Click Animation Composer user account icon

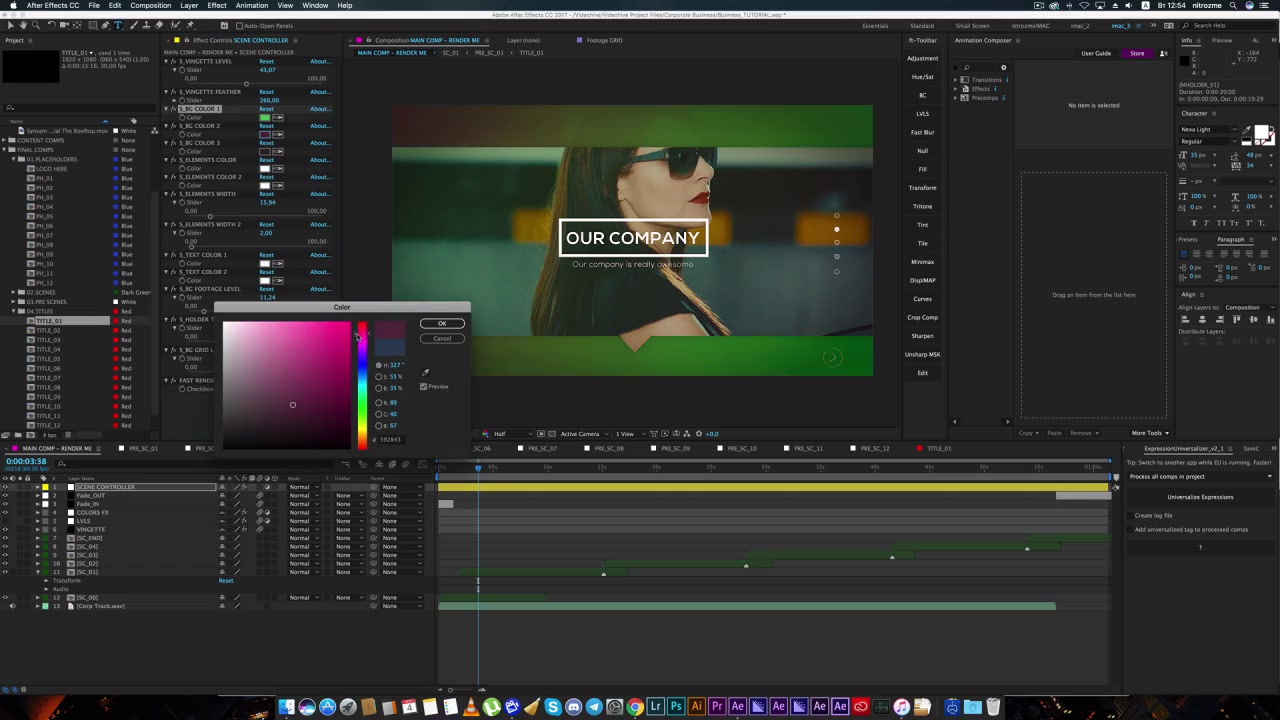pyautogui.click(x=1163, y=53)
